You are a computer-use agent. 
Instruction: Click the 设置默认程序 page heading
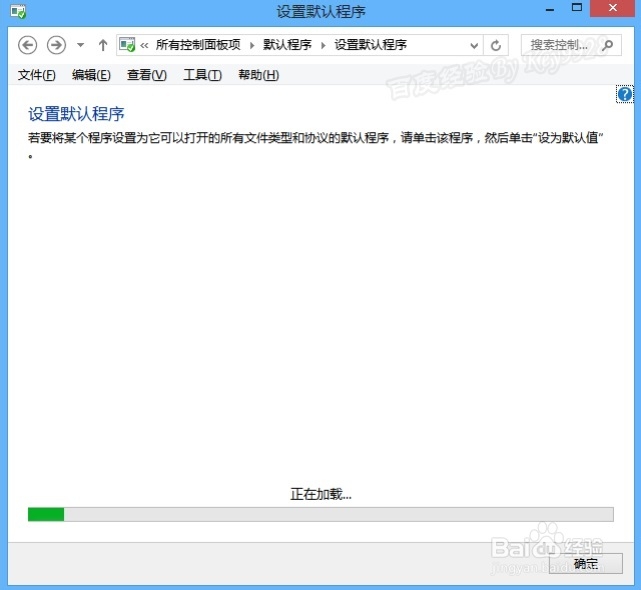pos(76,114)
